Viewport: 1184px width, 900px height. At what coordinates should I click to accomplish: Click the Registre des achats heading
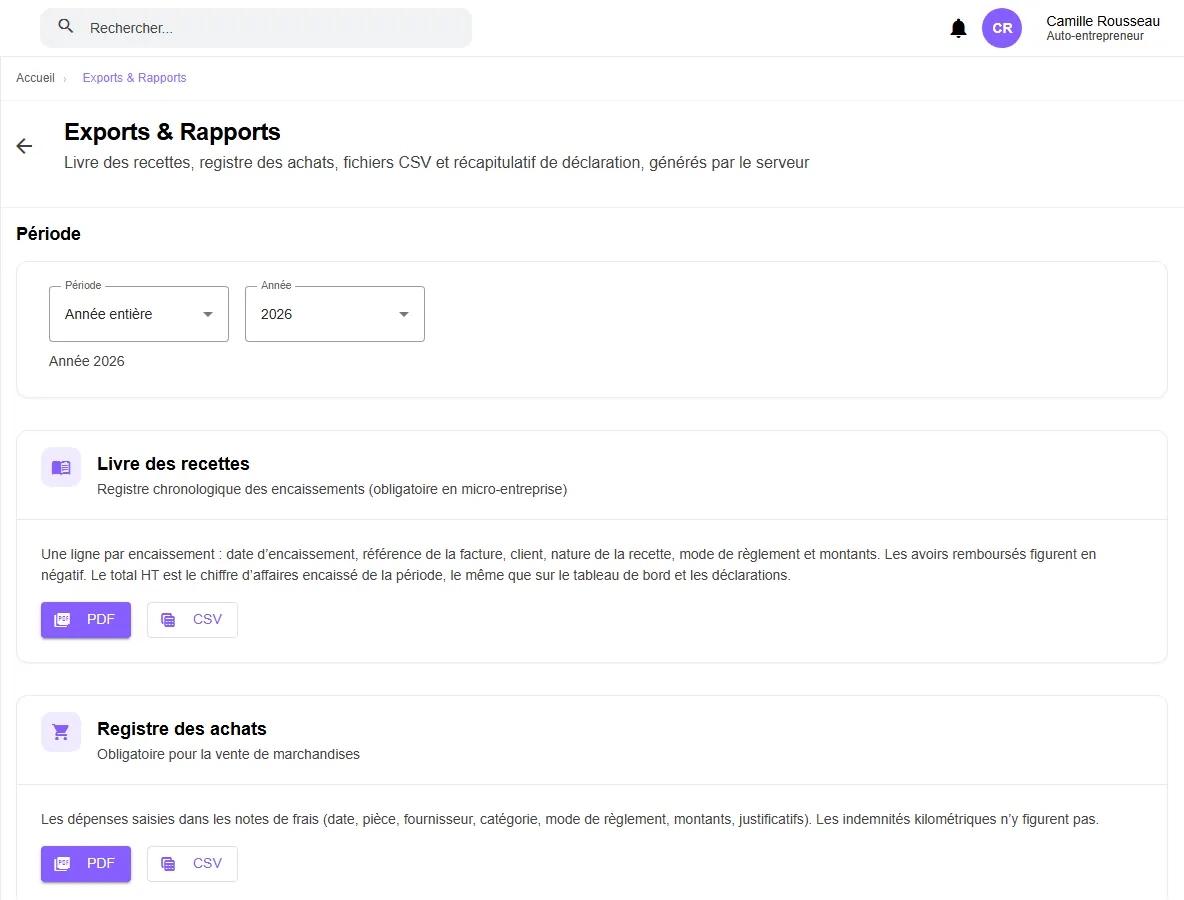[x=181, y=729]
